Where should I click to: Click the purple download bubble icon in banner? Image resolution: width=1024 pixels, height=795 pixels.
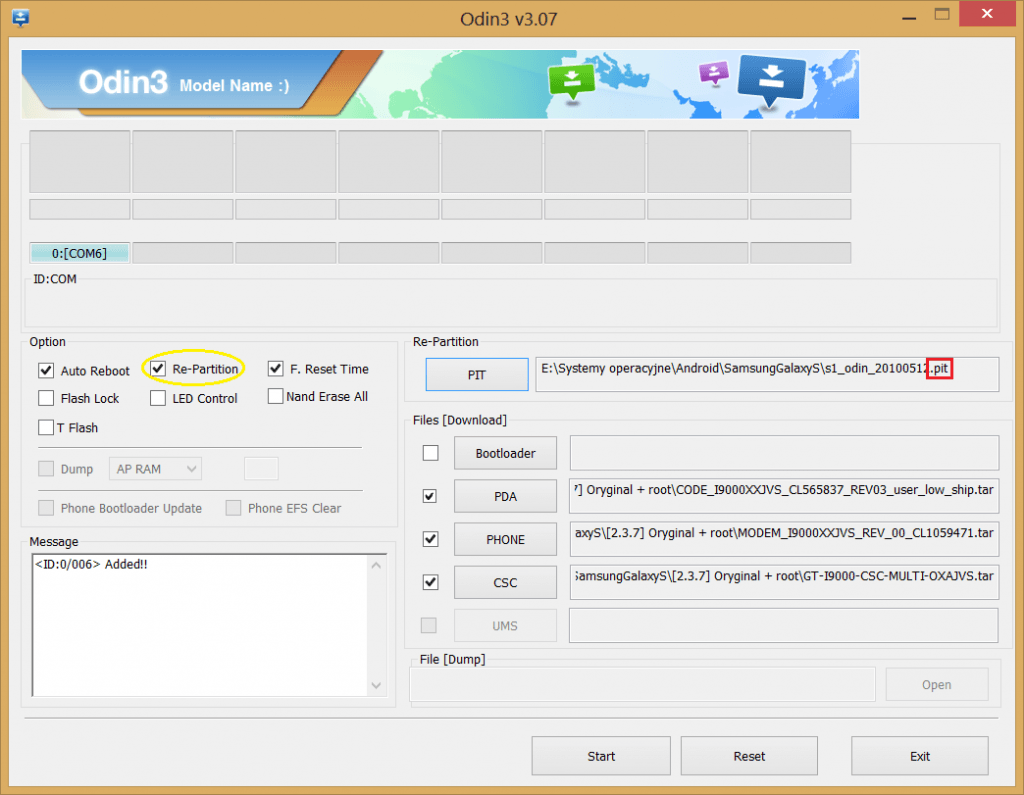713,73
